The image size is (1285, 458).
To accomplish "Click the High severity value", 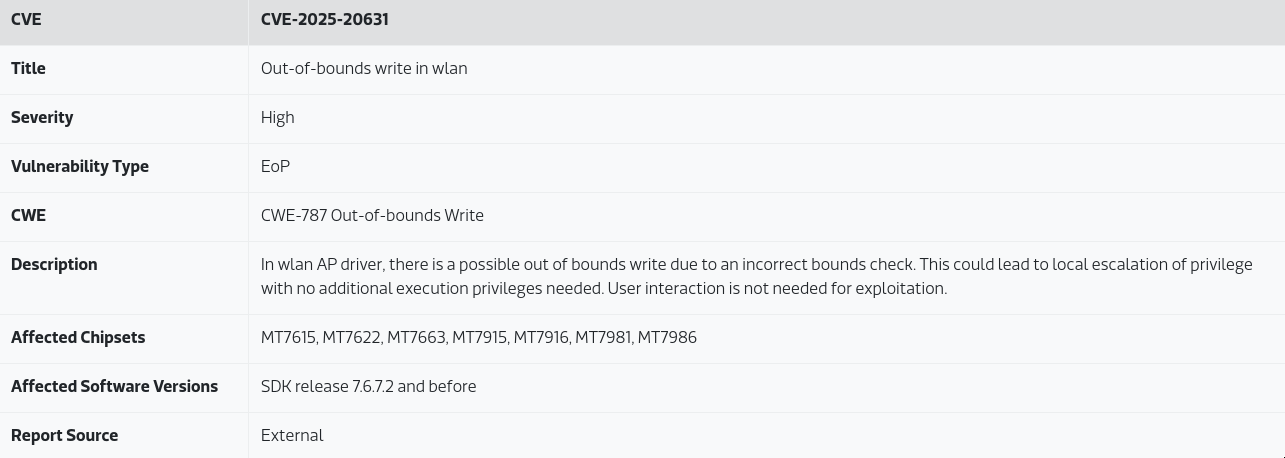I will (278, 117).
